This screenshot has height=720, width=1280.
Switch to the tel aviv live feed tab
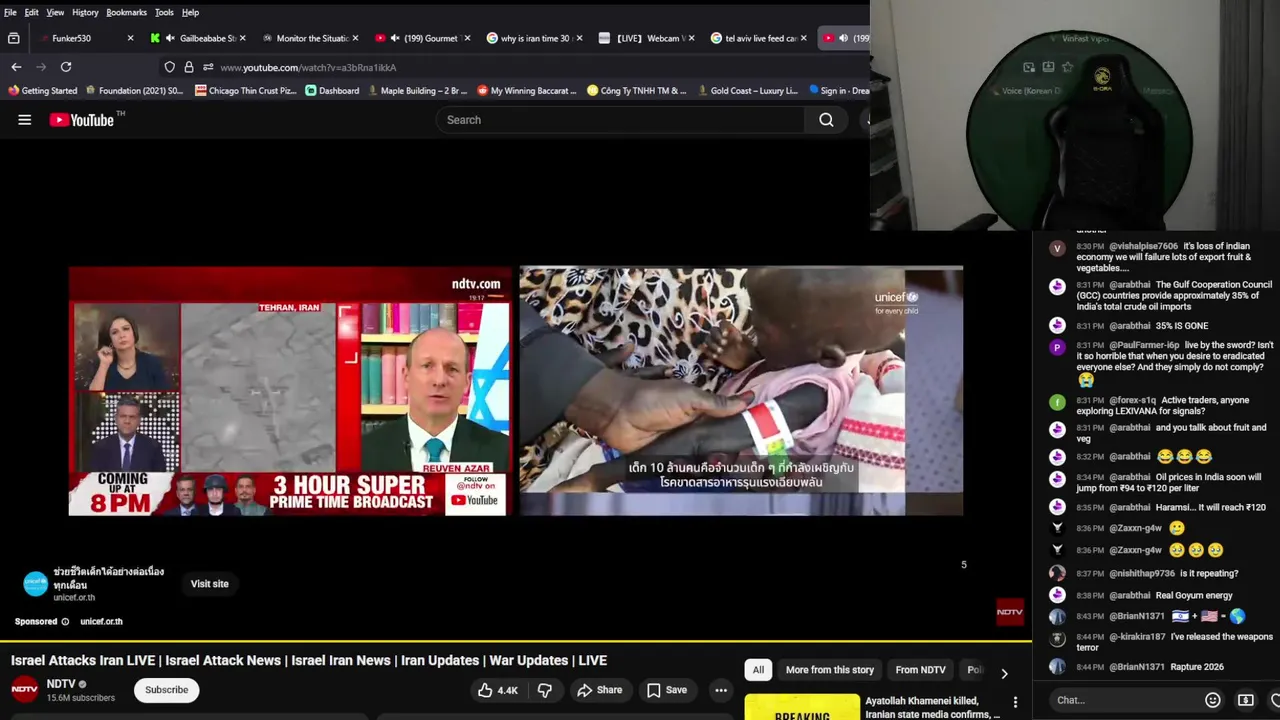[758, 38]
